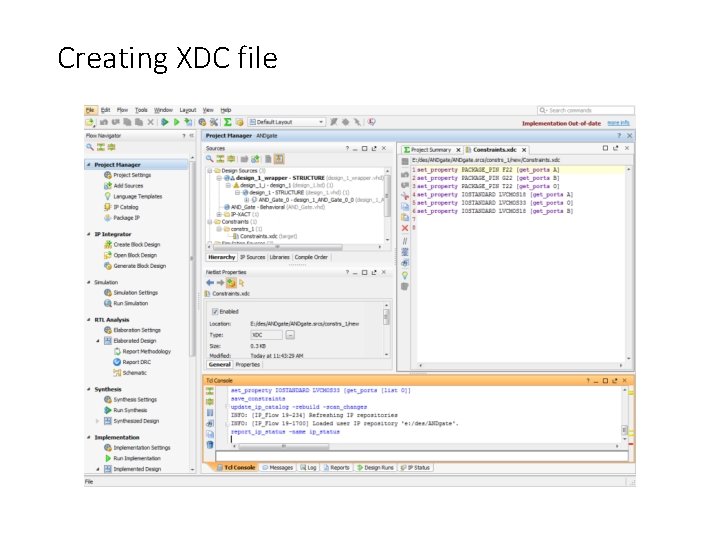Click the Type browse ellipsis button
Image resolution: width=720 pixels, height=540 pixels.
coord(290,335)
